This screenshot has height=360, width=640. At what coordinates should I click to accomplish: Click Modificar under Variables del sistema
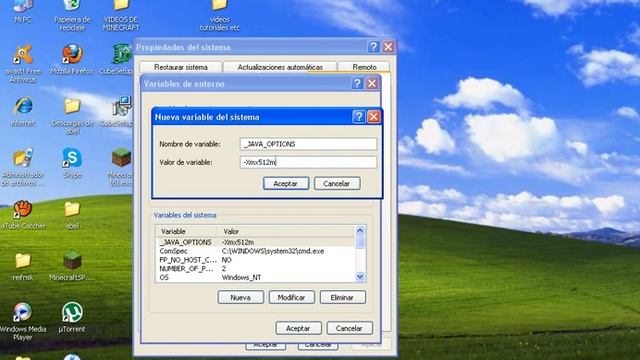(291, 297)
